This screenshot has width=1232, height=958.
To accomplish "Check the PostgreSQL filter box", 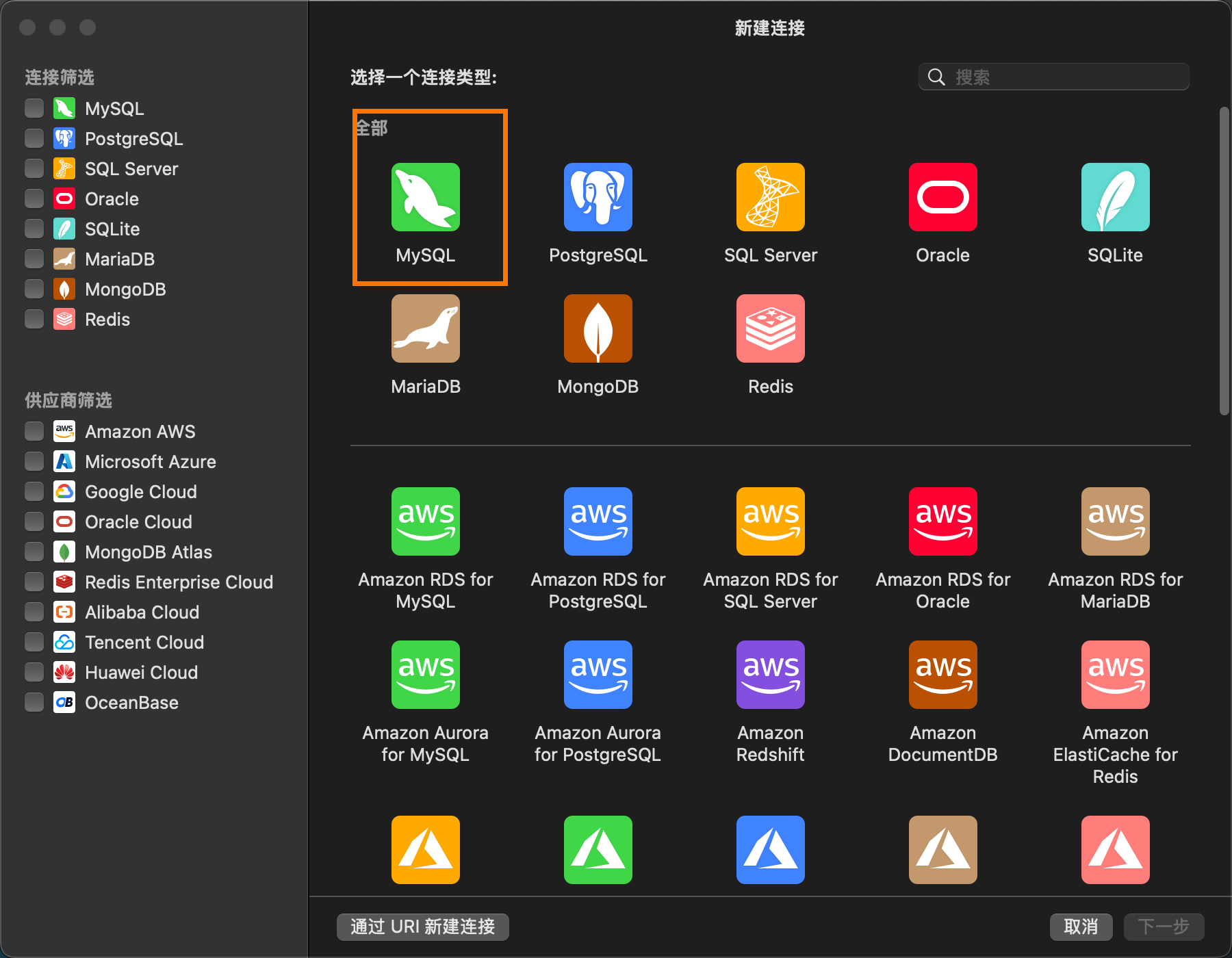I will click(x=34, y=138).
